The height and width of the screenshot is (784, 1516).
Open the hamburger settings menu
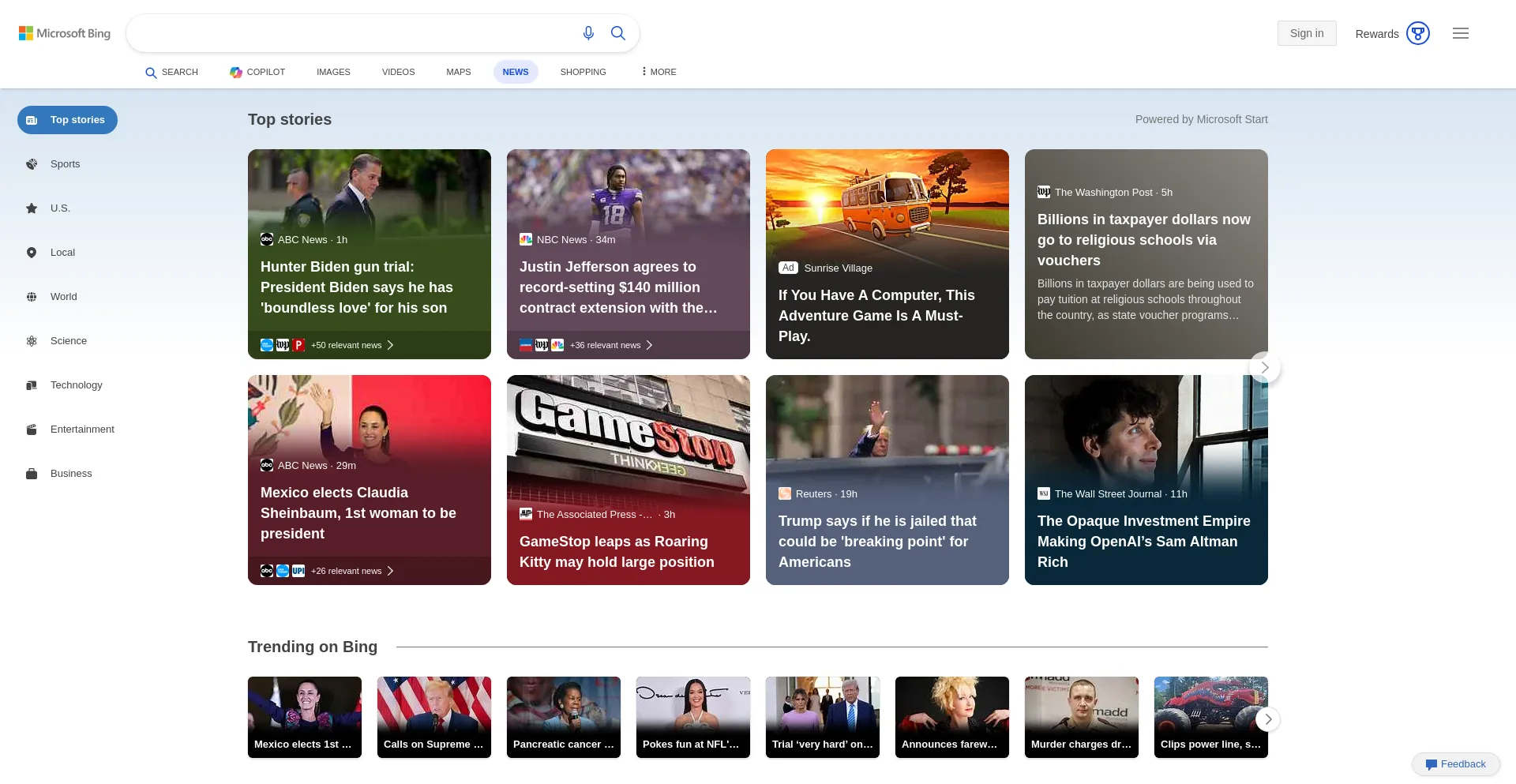tap(1461, 33)
